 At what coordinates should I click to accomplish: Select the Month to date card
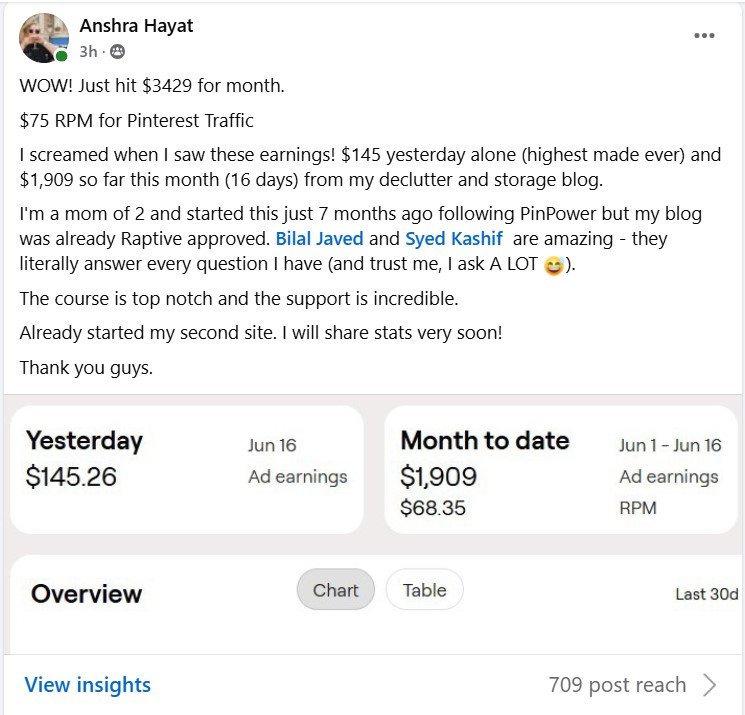pos(560,469)
